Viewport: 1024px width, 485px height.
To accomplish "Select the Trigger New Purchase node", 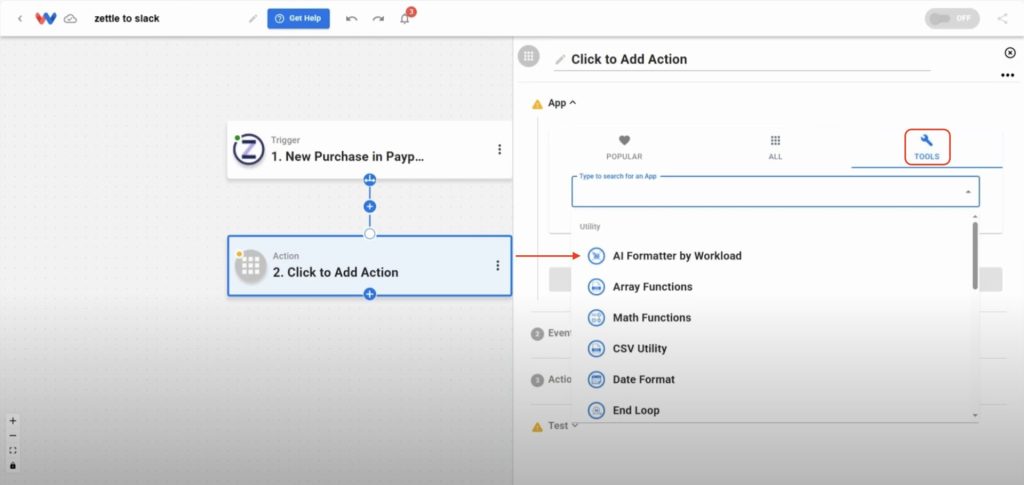I will click(370, 150).
